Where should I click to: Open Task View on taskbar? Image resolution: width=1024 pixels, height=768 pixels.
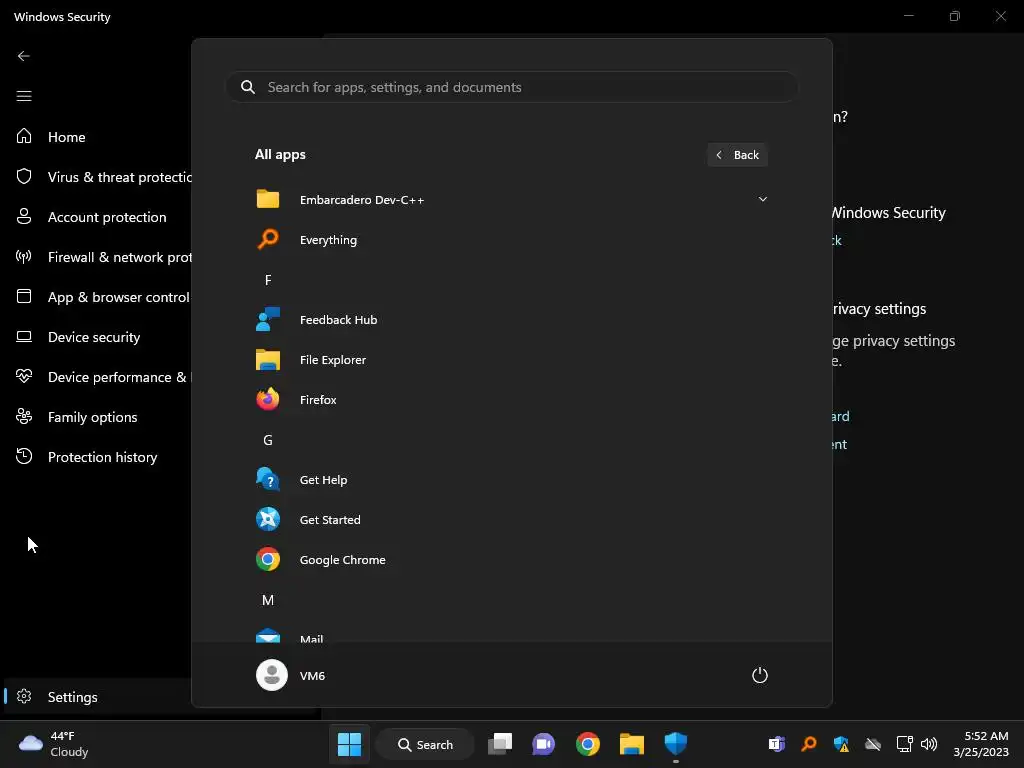500,744
